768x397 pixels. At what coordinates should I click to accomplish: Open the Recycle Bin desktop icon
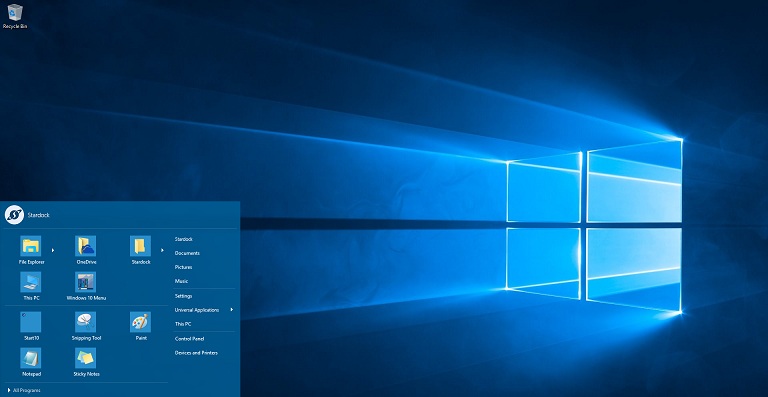click(x=15, y=16)
